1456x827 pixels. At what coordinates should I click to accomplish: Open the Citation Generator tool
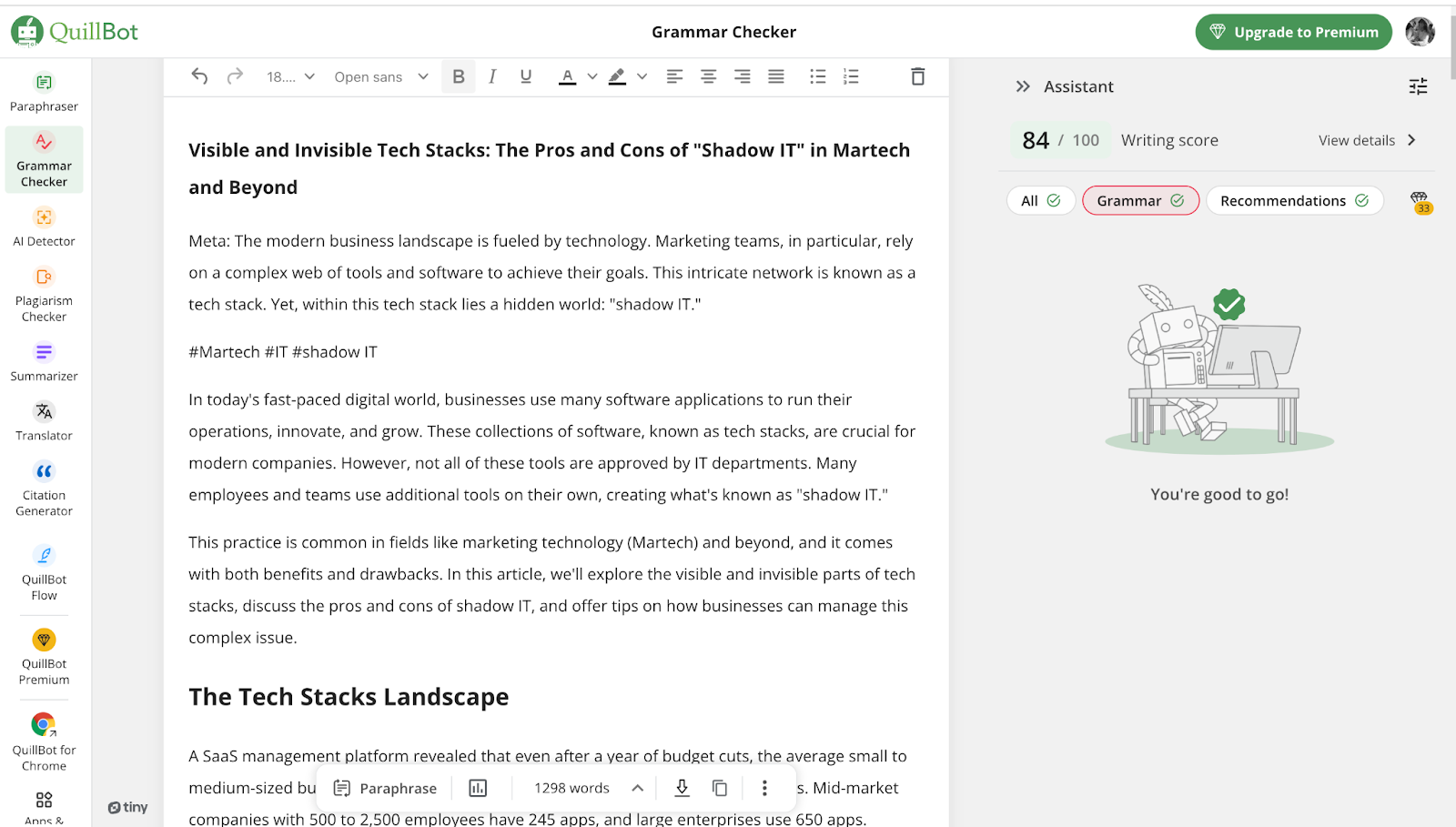click(x=44, y=489)
